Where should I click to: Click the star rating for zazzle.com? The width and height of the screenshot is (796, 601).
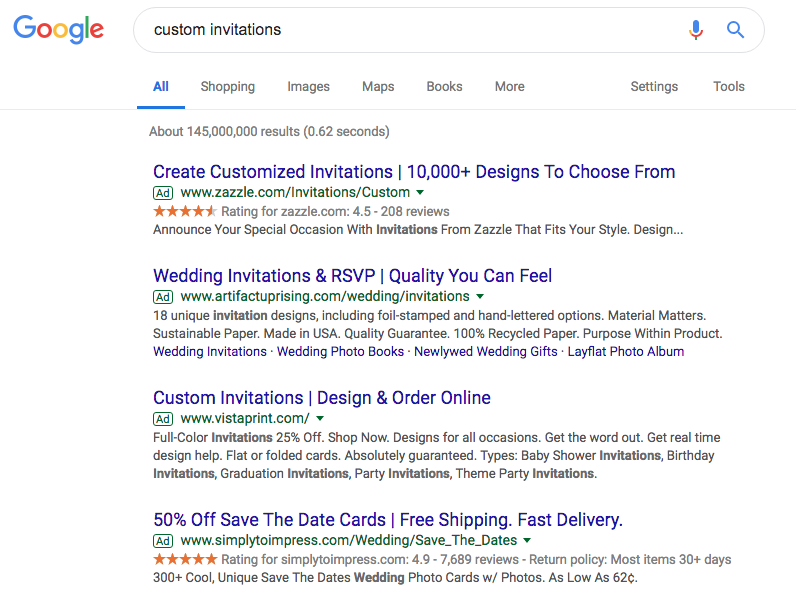click(x=185, y=211)
